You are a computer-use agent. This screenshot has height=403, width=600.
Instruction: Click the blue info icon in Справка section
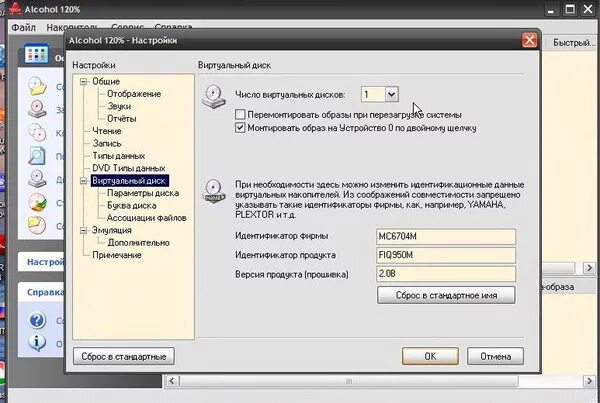(37, 343)
